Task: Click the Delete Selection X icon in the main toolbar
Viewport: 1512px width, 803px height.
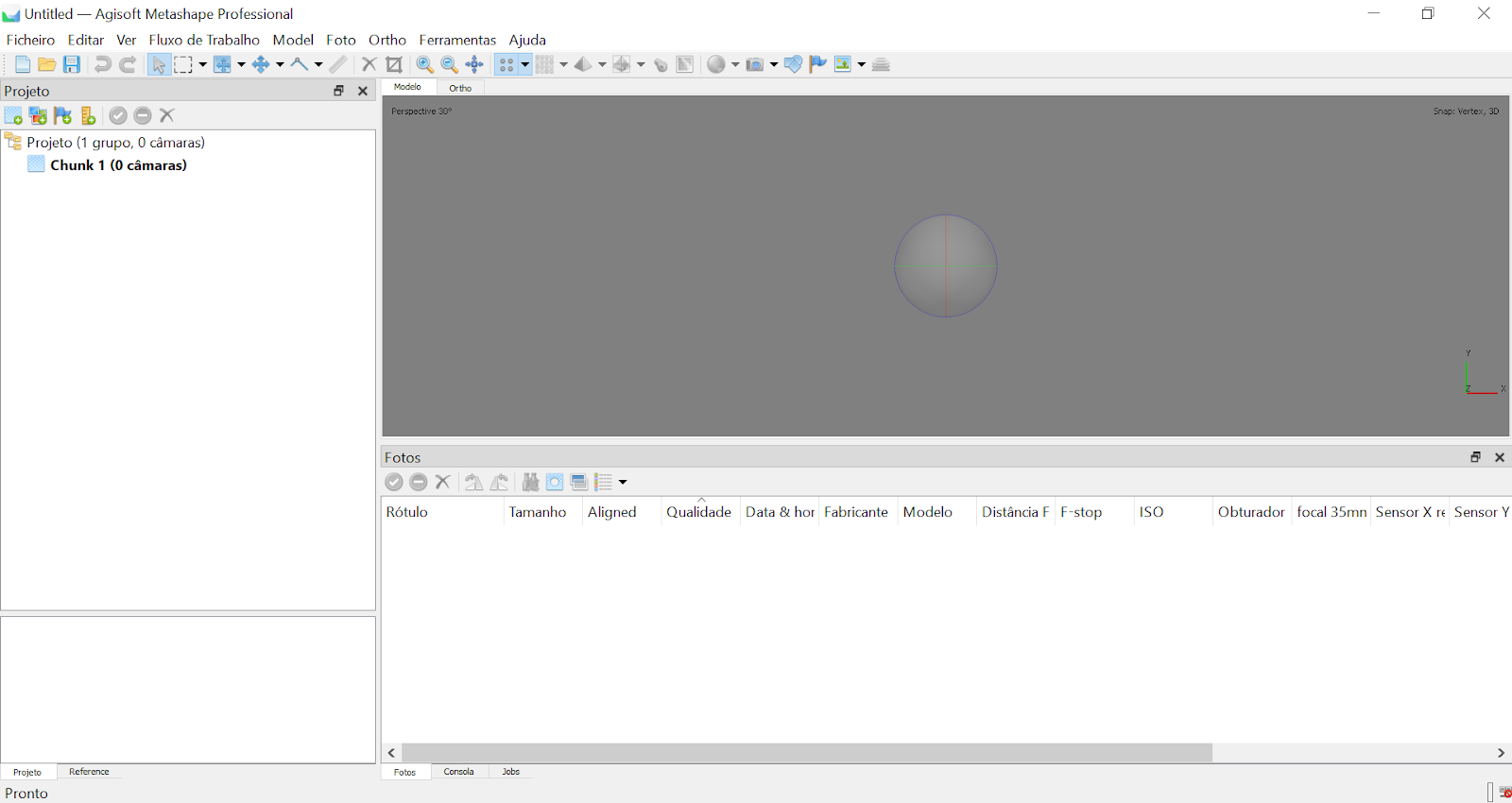Action: click(x=369, y=64)
